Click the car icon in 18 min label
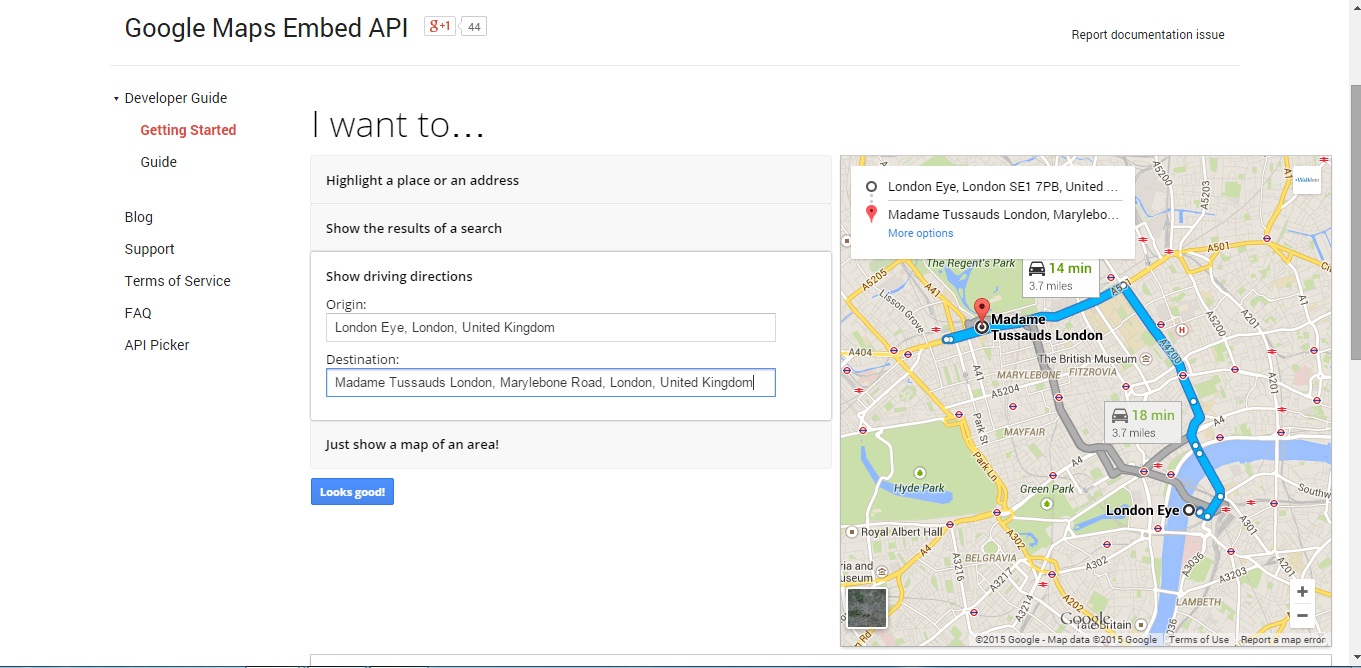Screen dimensions: 1361x668 pyautogui.click(x=1120, y=415)
